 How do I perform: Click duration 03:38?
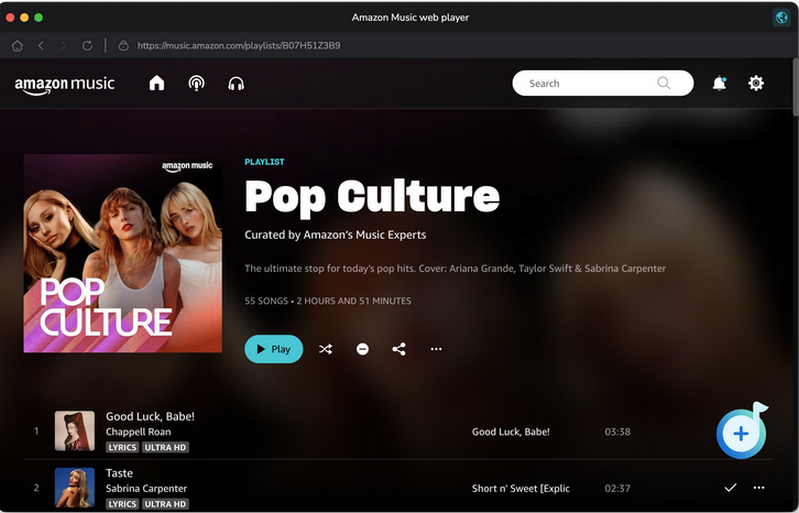[x=618, y=432]
